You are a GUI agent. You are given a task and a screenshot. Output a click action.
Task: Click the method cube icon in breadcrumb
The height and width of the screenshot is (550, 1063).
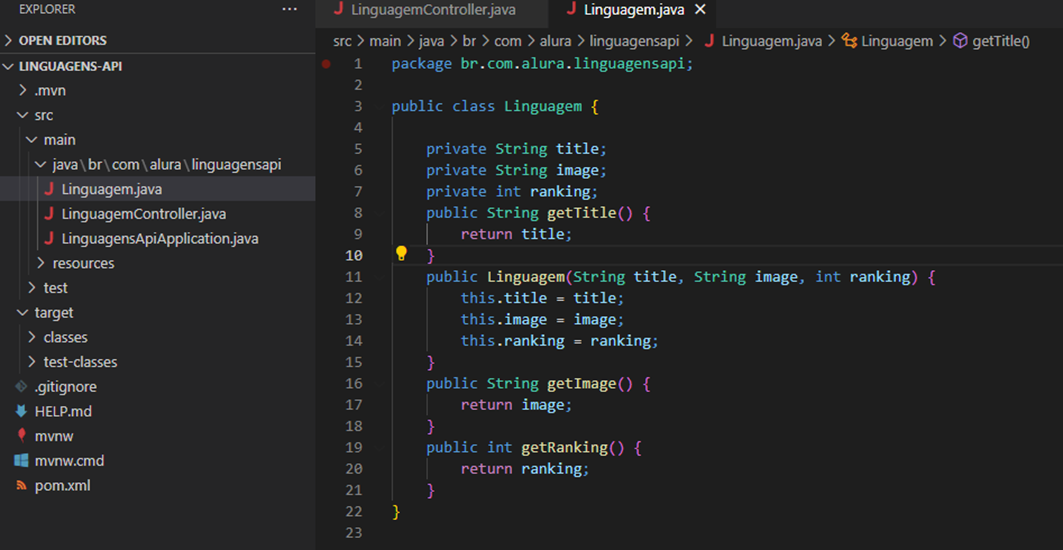[x=960, y=41]
